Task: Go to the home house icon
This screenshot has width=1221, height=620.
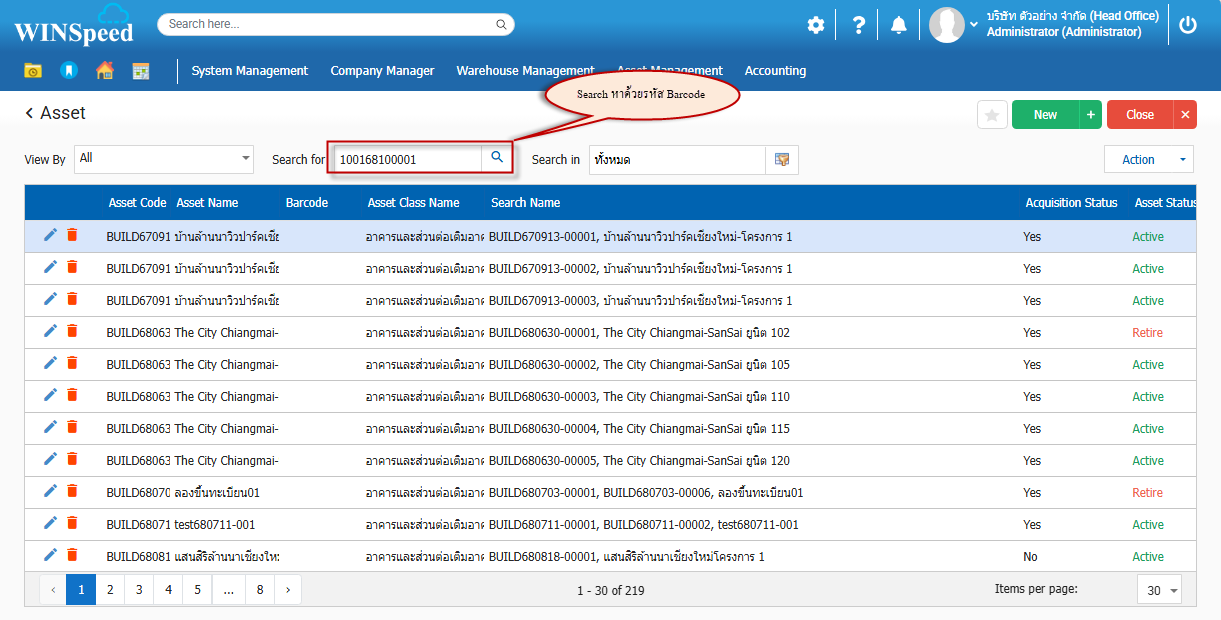Action: click(x=104, y=70)
